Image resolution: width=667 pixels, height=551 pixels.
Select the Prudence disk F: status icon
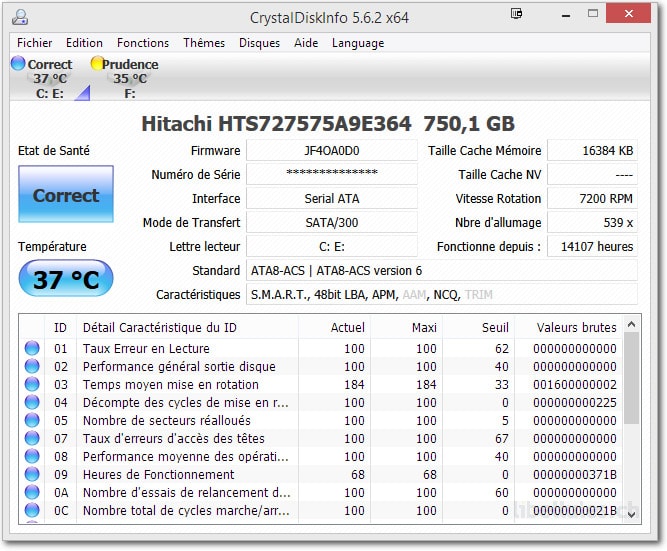97,63
